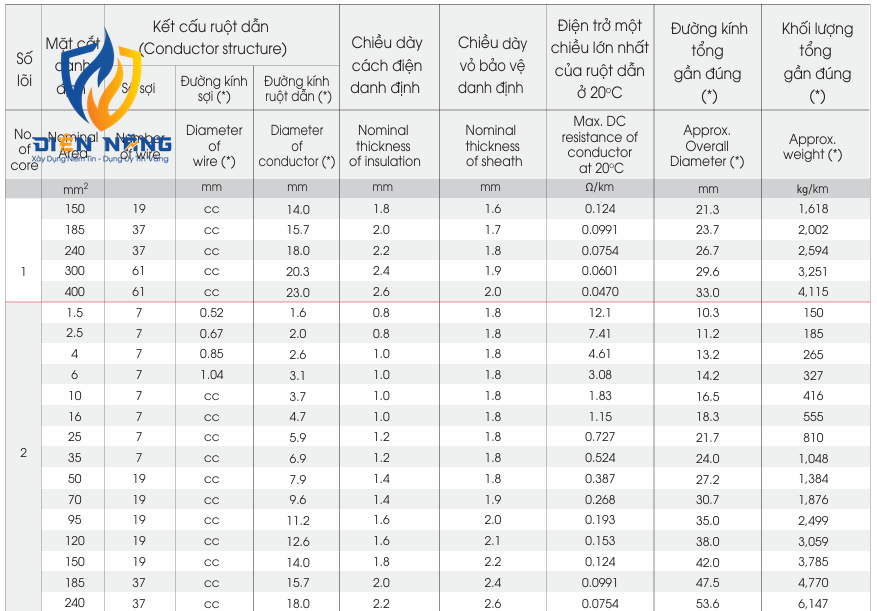Select the 'Approx. Overall Diameter (*)' header
877x611 pixels.
[707, 145]
